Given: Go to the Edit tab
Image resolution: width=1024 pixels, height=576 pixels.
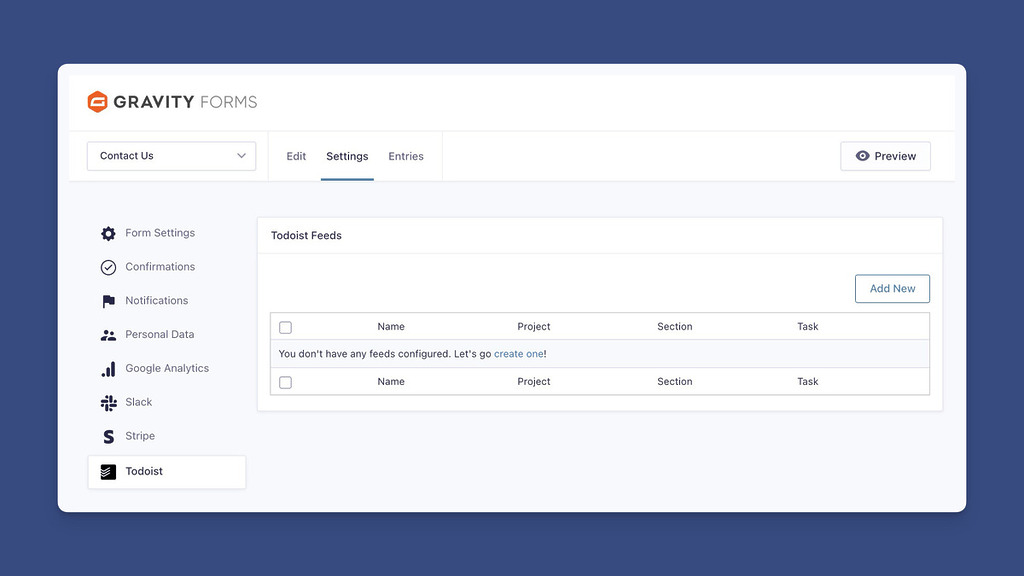Looking at the screenshot, I should pyautogui.click(x=296, y=156).
